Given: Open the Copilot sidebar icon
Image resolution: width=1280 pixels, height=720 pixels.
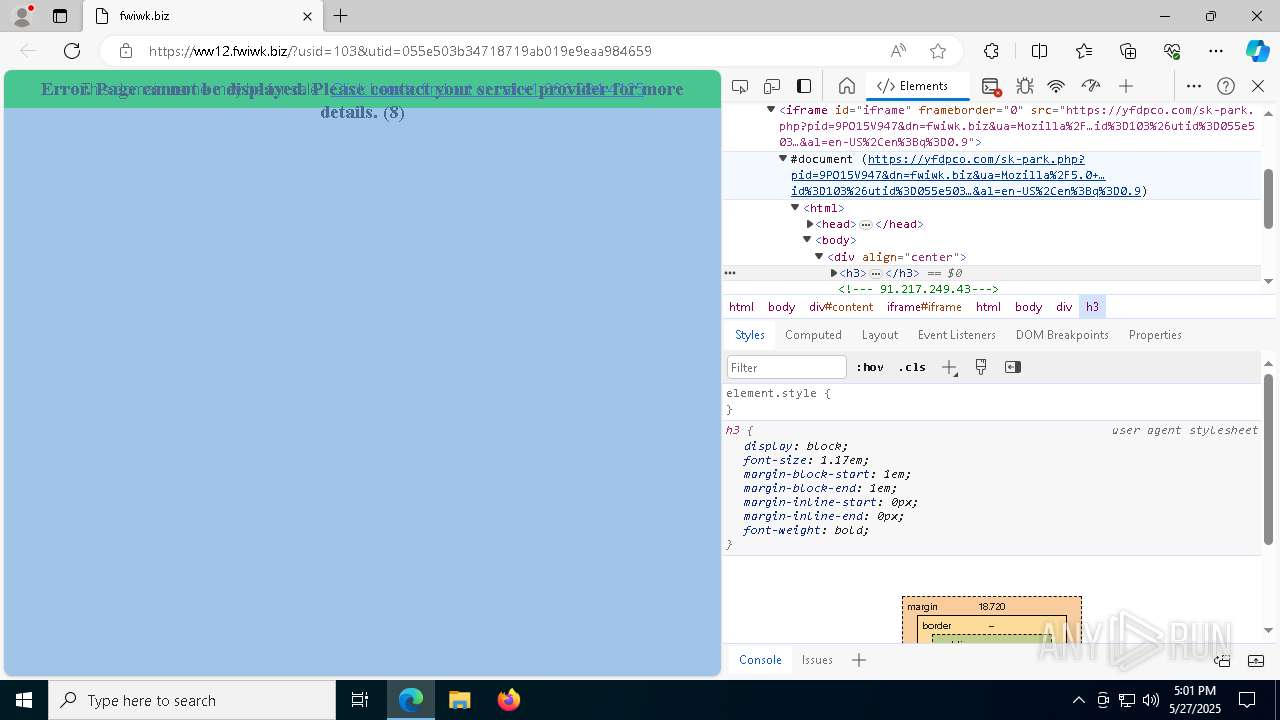Looking at the screenshot, I should point(1257,51).
